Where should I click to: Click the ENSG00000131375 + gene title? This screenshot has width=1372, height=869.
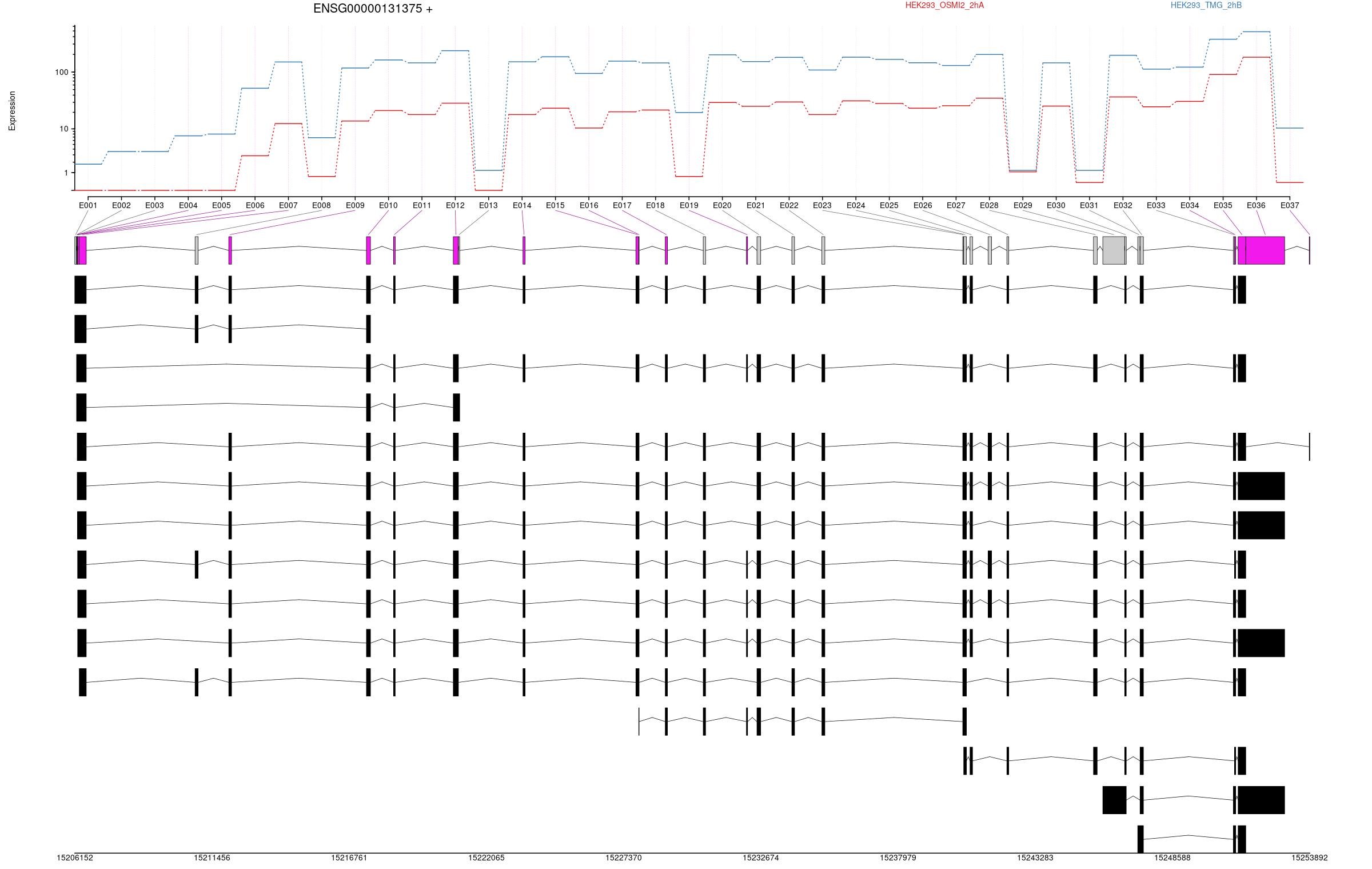tap(373, 9)
